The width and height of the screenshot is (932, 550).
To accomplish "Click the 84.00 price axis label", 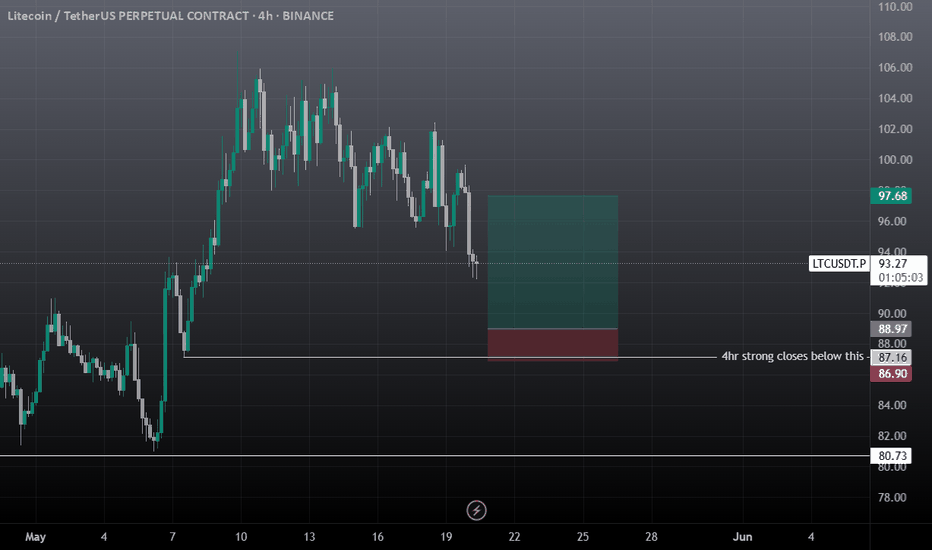I will (892, 406).
